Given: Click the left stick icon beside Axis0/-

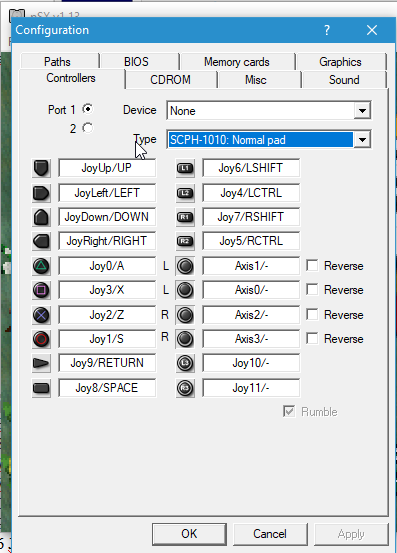Looking at the screenshot, I should (185, 290).
